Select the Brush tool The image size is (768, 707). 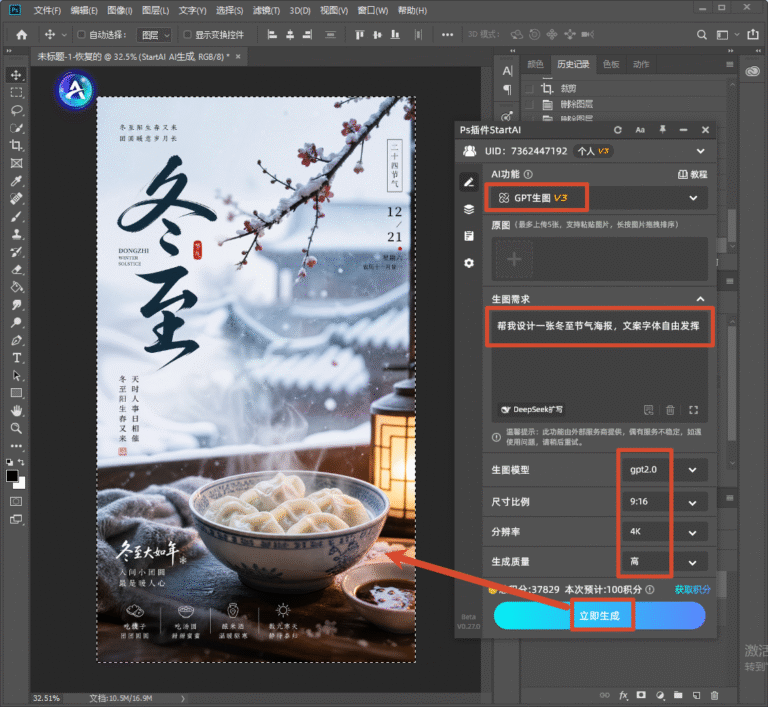tap(16, 217)
